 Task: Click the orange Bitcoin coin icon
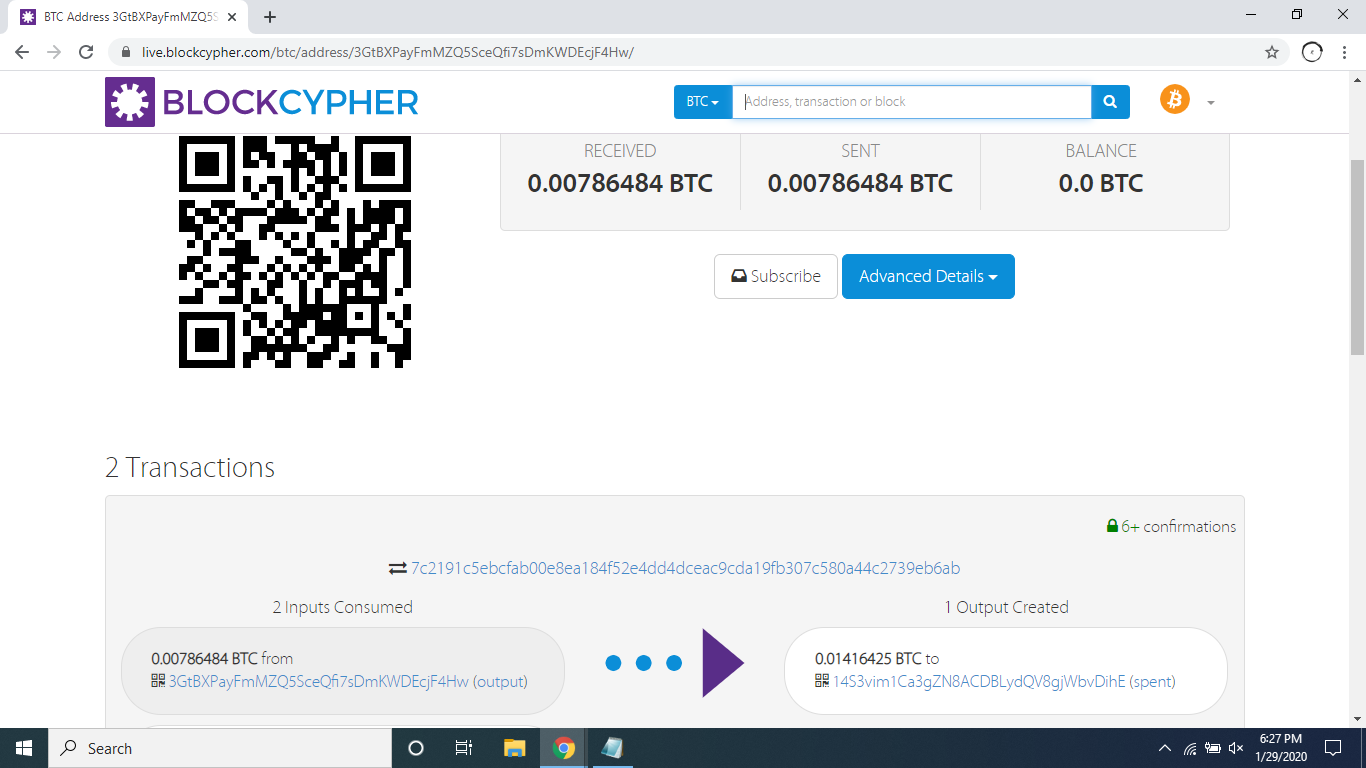pos(1175,99)
